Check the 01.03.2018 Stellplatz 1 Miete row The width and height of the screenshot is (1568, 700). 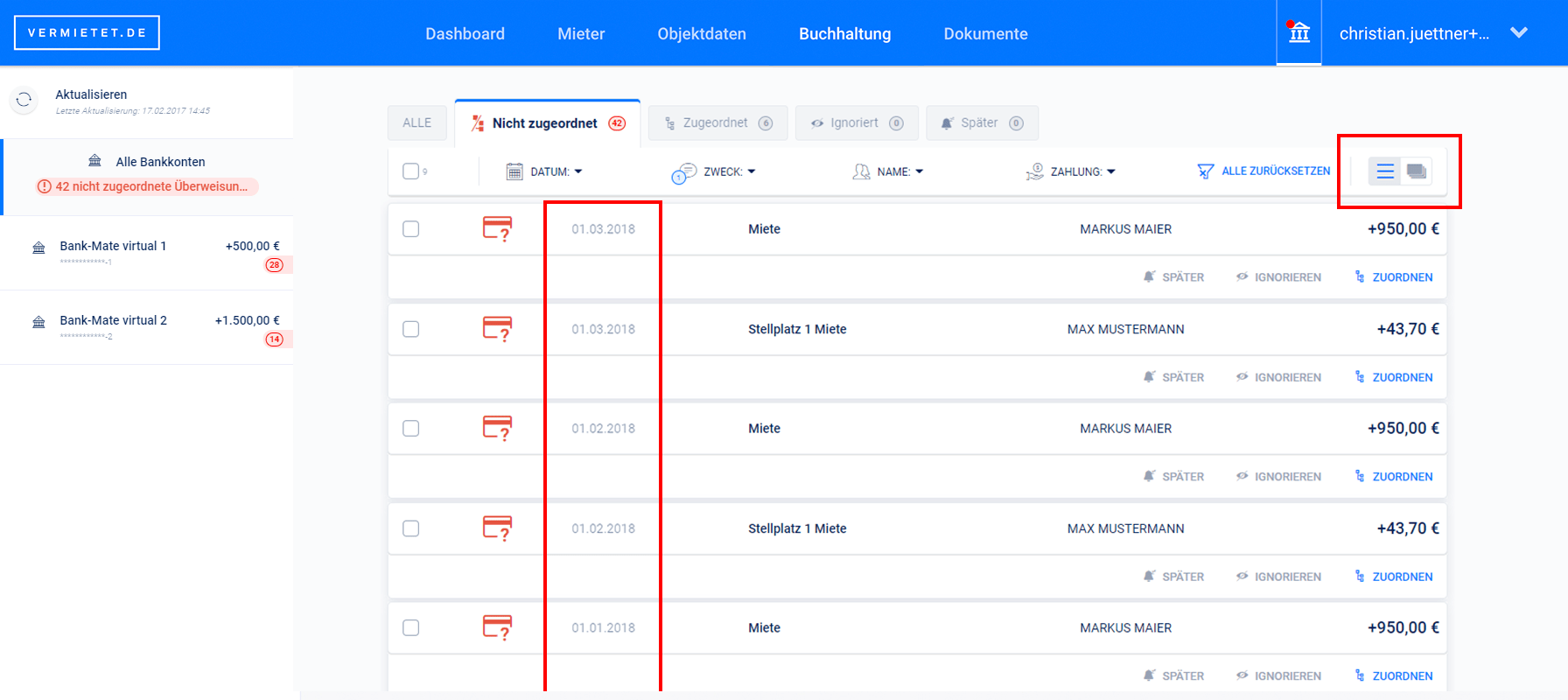click(410, 329)
